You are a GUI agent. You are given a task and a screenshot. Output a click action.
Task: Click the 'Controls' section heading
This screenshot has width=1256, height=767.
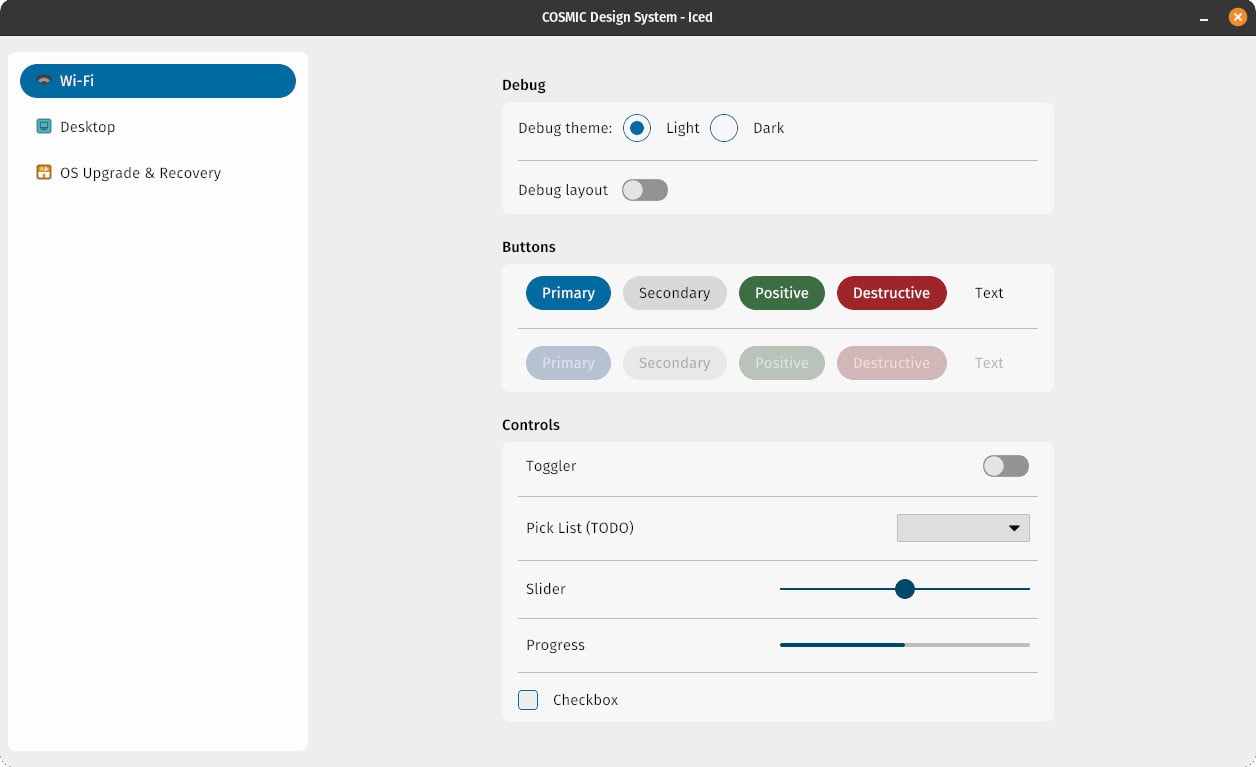pyautogui.click(x=531, y=425)
